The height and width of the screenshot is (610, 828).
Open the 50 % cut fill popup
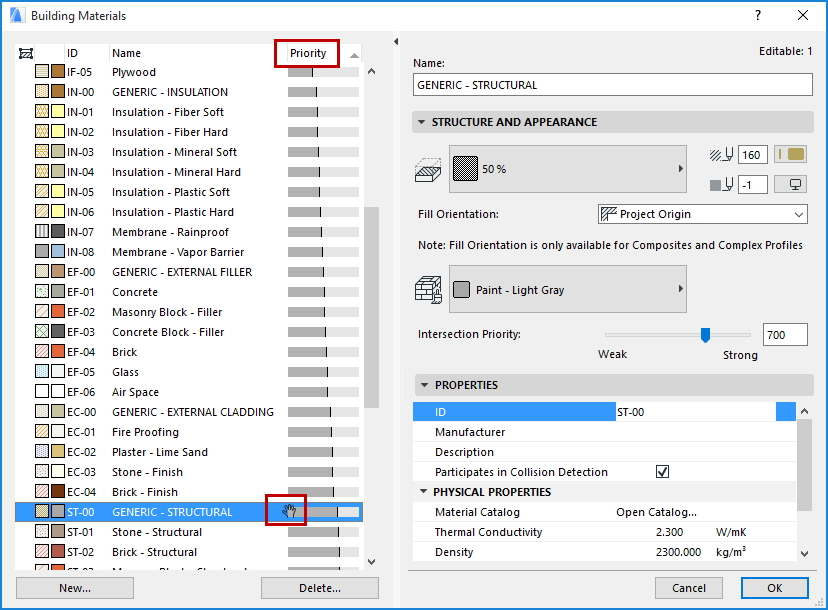point(568,169)
